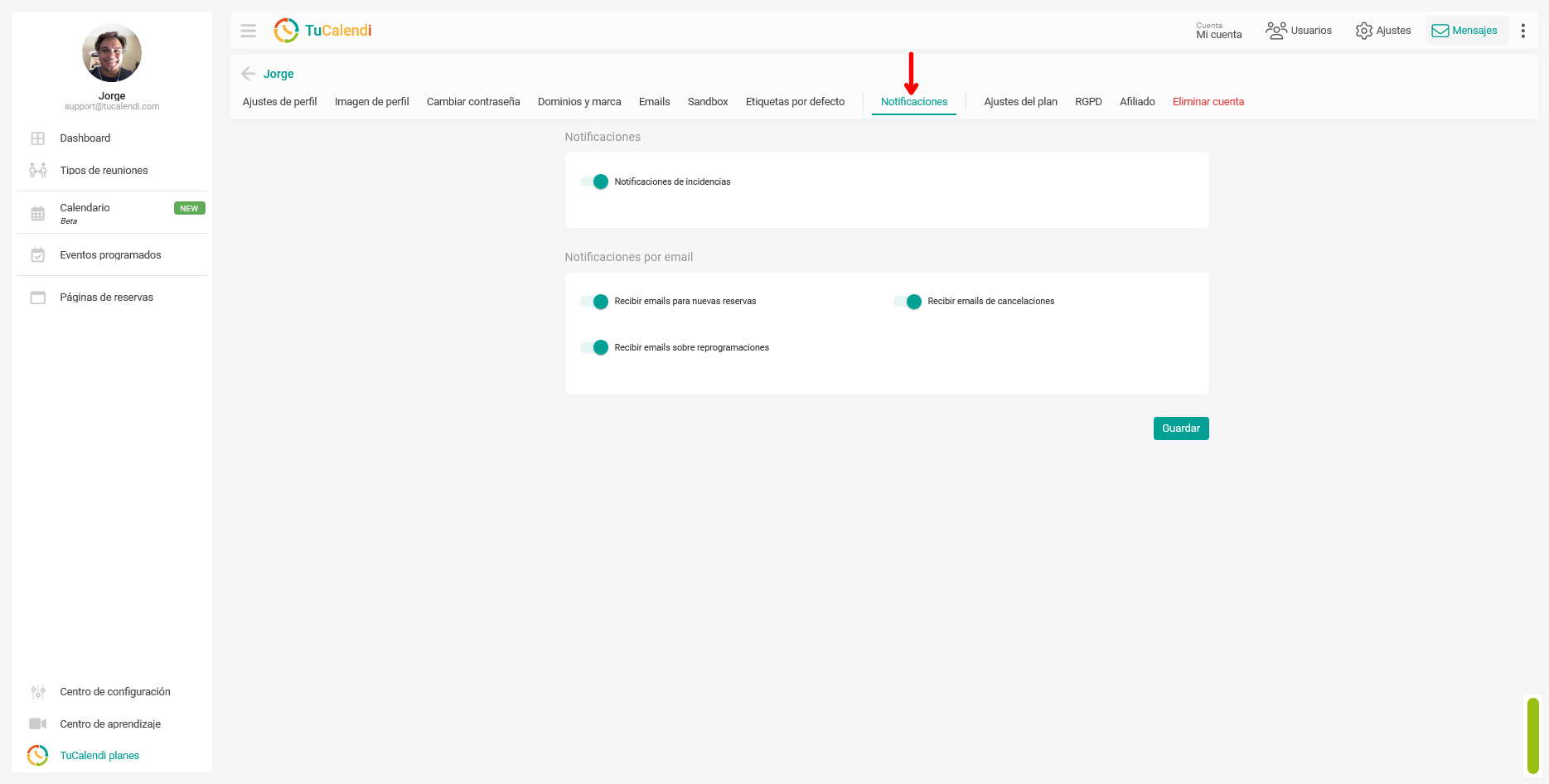Toggle Notificaciones de incidencias switch
Viewport: 1549px width, 784px height.
tap(594, 181)
